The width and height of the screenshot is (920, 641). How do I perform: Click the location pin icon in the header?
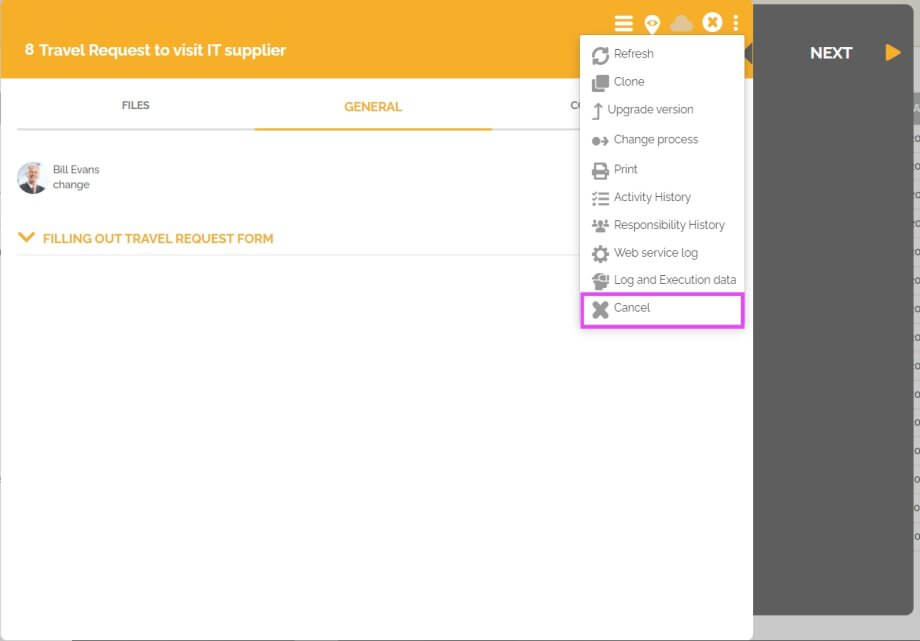pyautogui.click(x=653, y=22)
